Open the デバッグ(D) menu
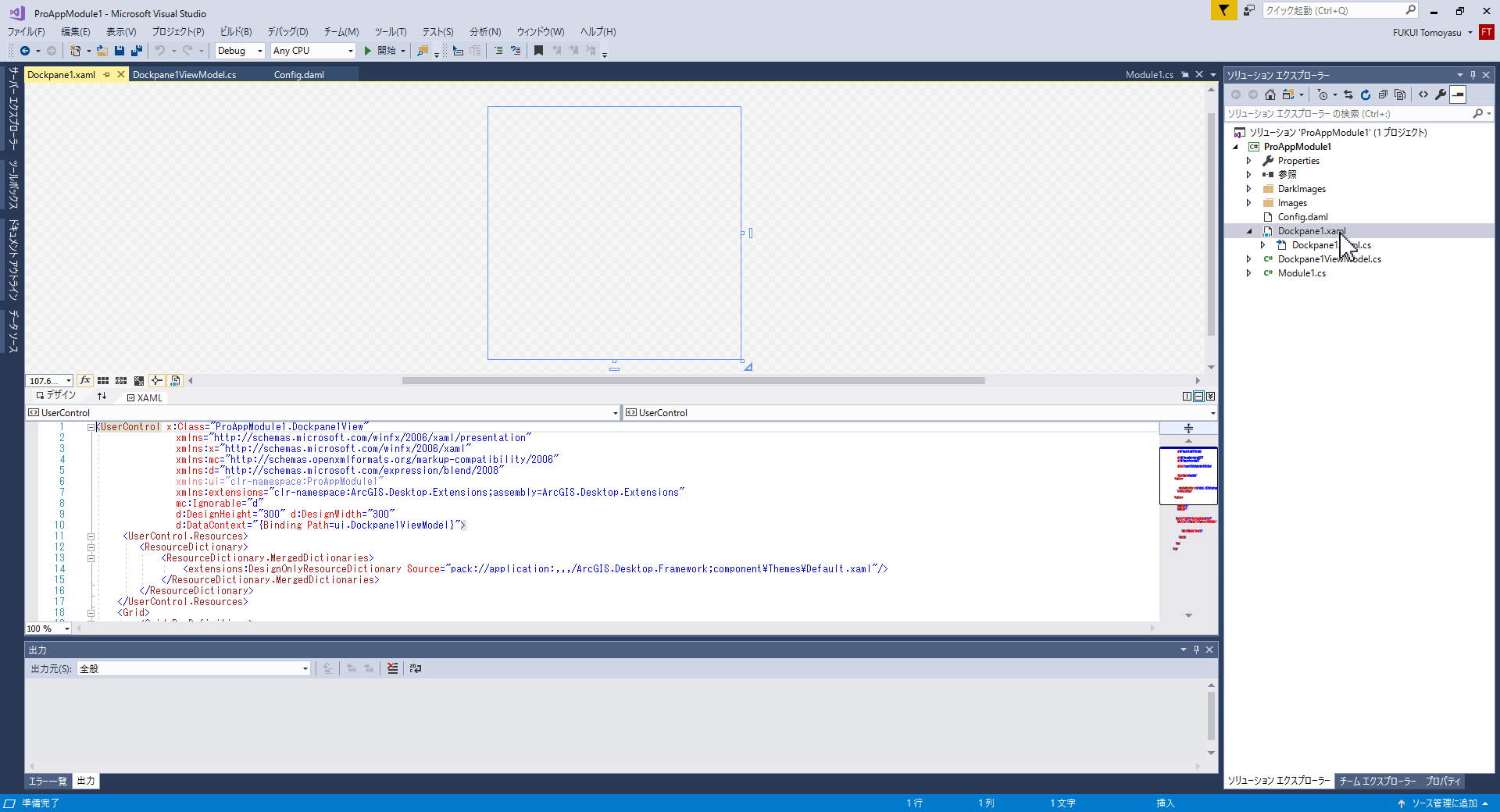The height and width of the screenshot is (812, 1500). tap(287, 32)
